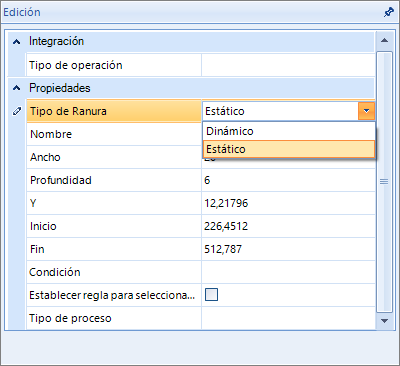Viewport: 400px width, 366px height.
Task: Click the Propiedades section heading text
Action: pyautogui.click(x=60, y=88)
